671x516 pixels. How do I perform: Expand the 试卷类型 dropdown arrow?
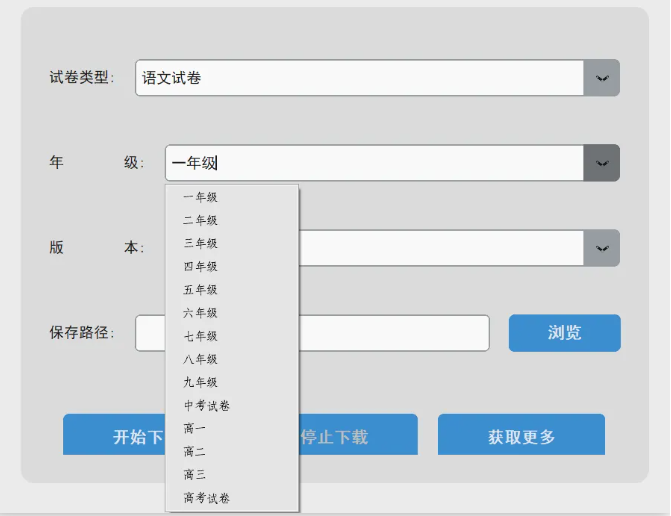pyautogui.click(x=601, y=78)
